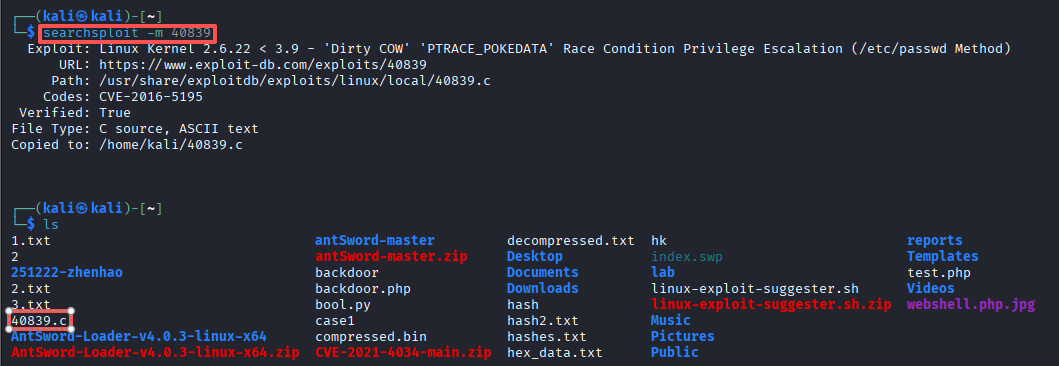This screenshot has width=1059, height=366.
Task: Click the exploit-db URL for exploit 40839
Action: tap(263, 65)
